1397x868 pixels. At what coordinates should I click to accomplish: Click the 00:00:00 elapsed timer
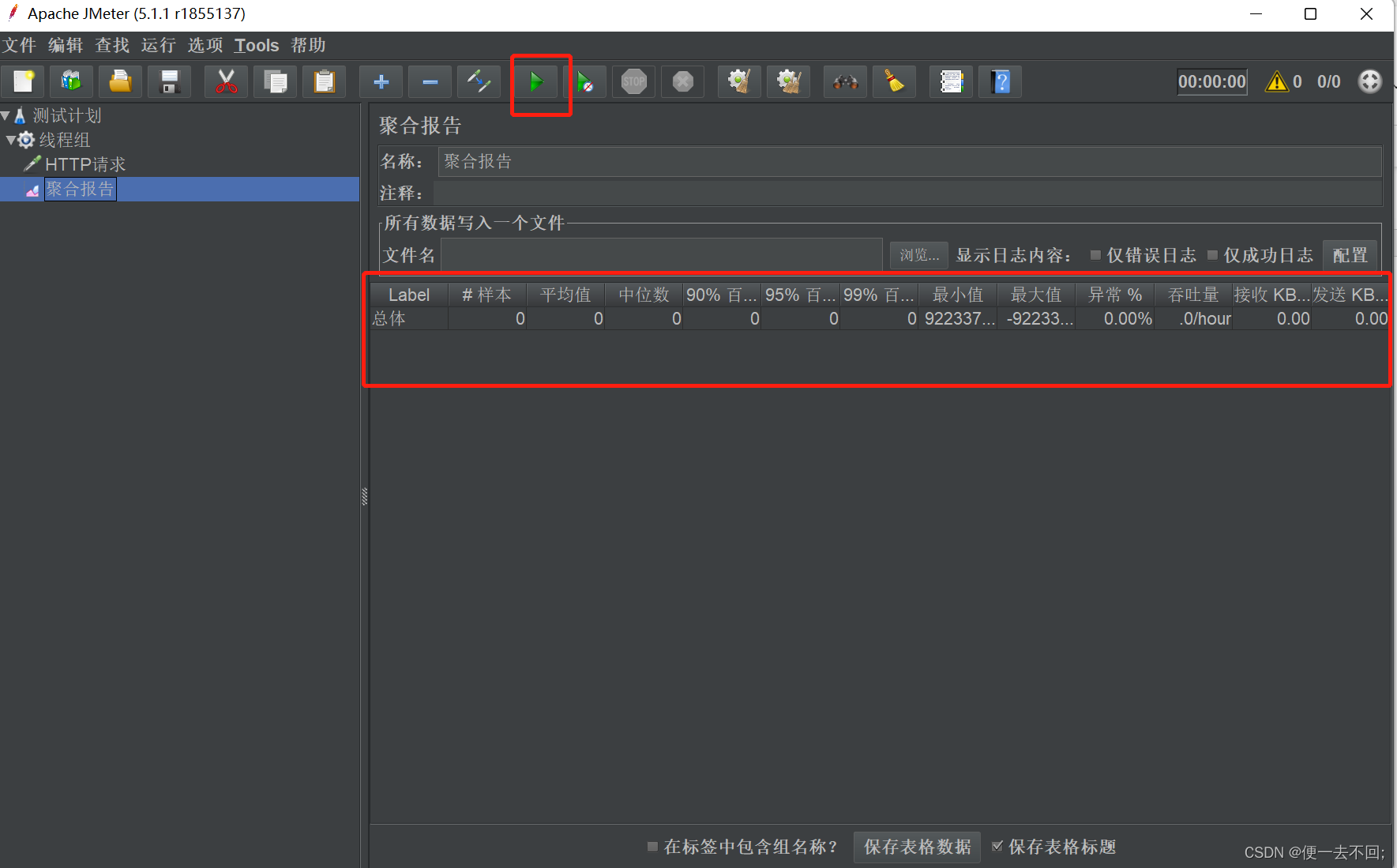point(1212,81)
